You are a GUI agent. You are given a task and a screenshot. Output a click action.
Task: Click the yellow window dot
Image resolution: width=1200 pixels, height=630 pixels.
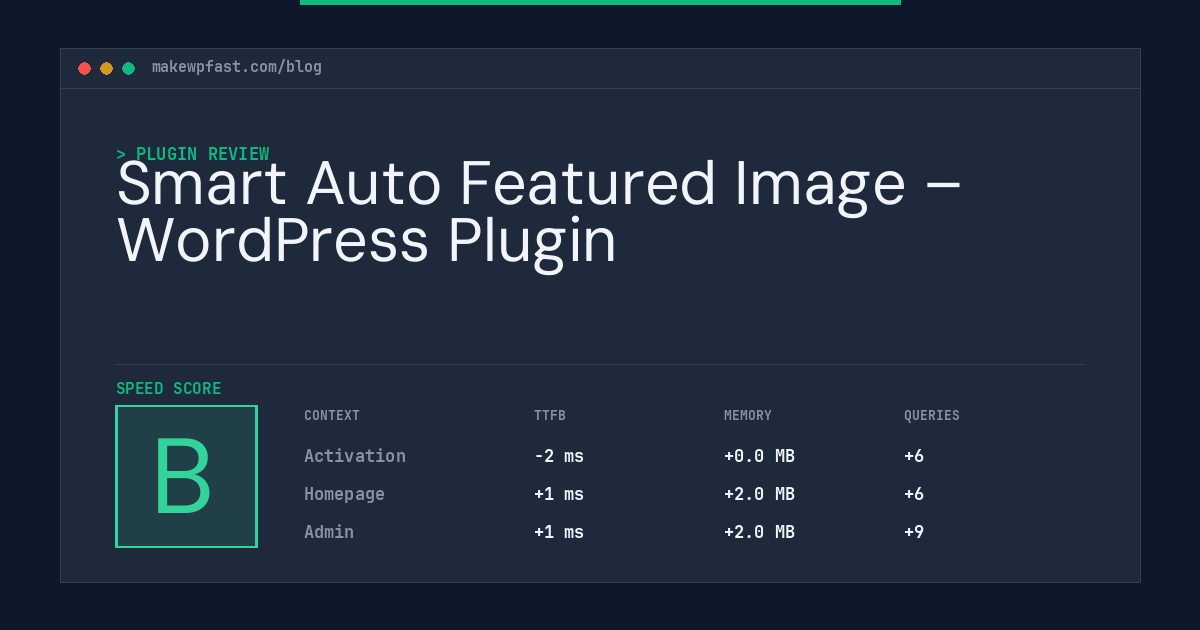click(106, 68)
